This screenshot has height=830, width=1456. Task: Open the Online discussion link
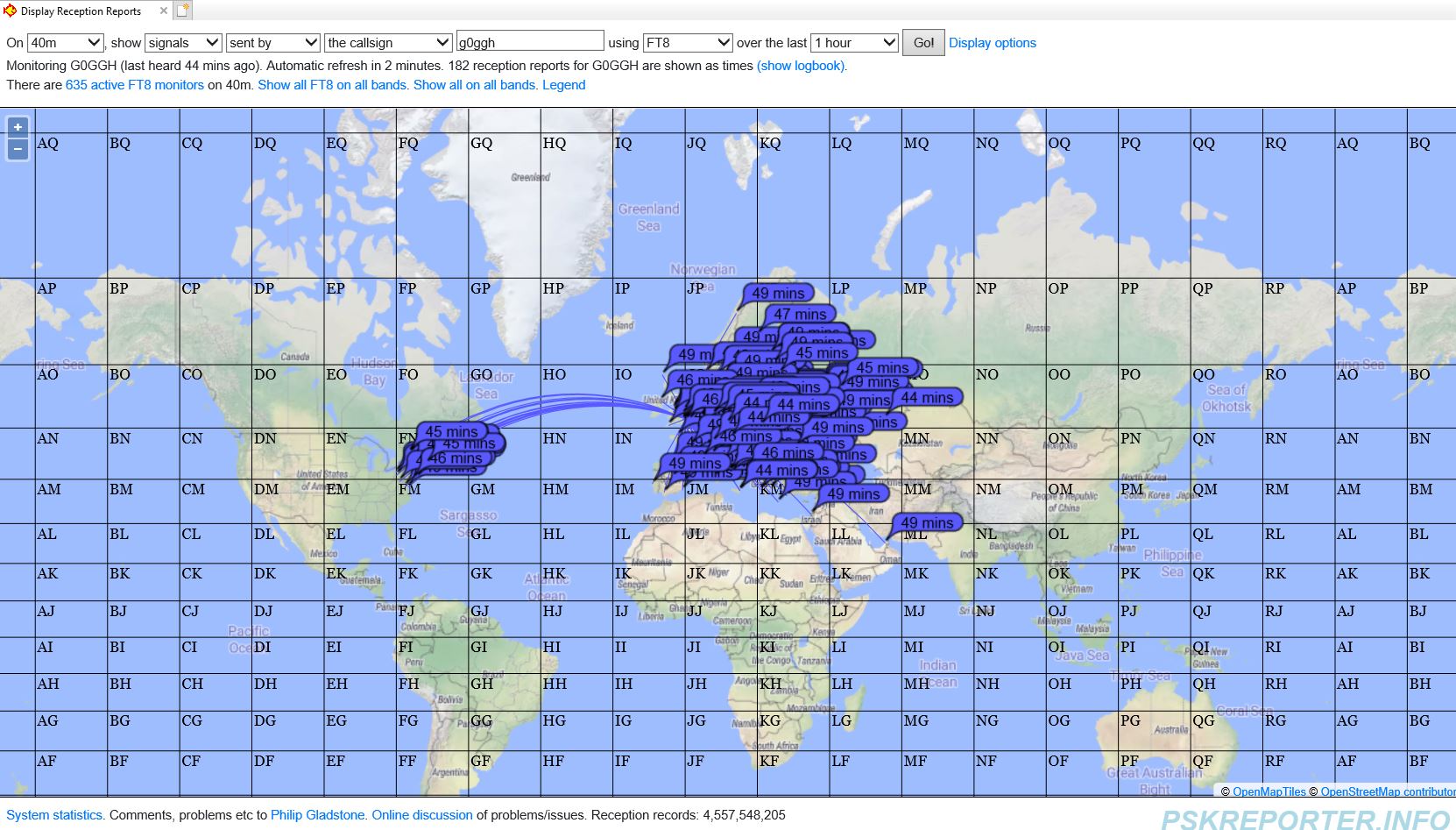422,815
